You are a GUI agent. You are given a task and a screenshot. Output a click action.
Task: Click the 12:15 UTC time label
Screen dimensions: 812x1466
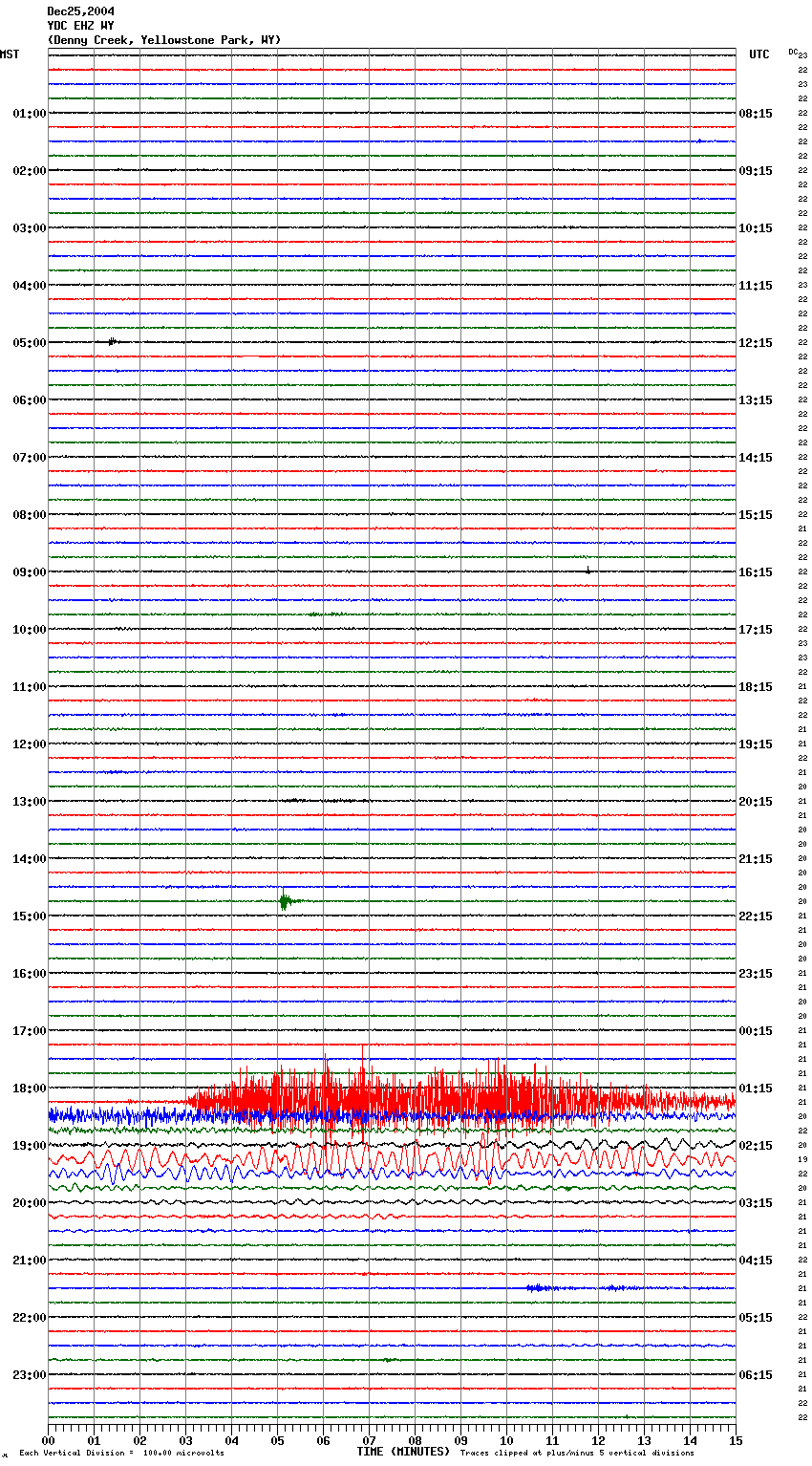(756, 343)
